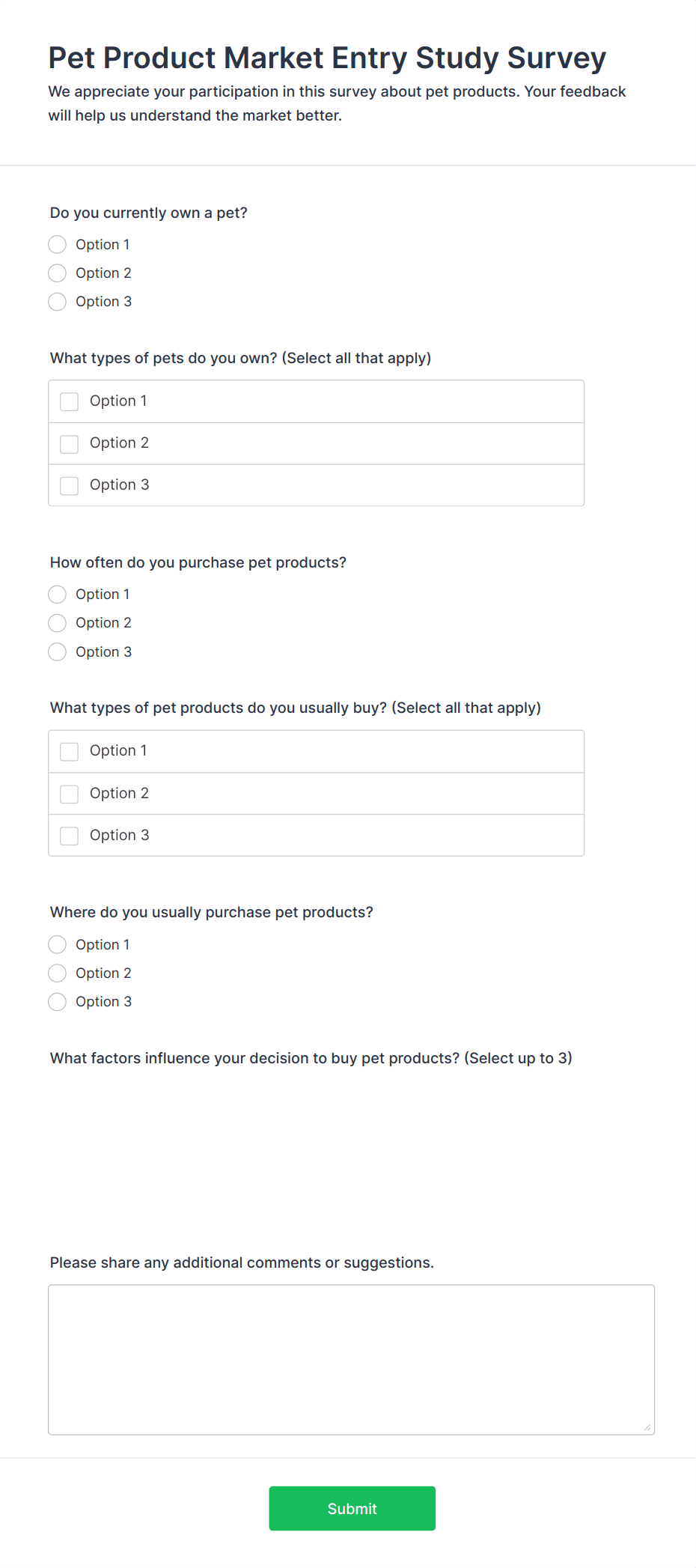The height and width of the screenshot is (1568, 696).
Task: Pick Option 2 for how often you purchase
Action: coord(58,623)
